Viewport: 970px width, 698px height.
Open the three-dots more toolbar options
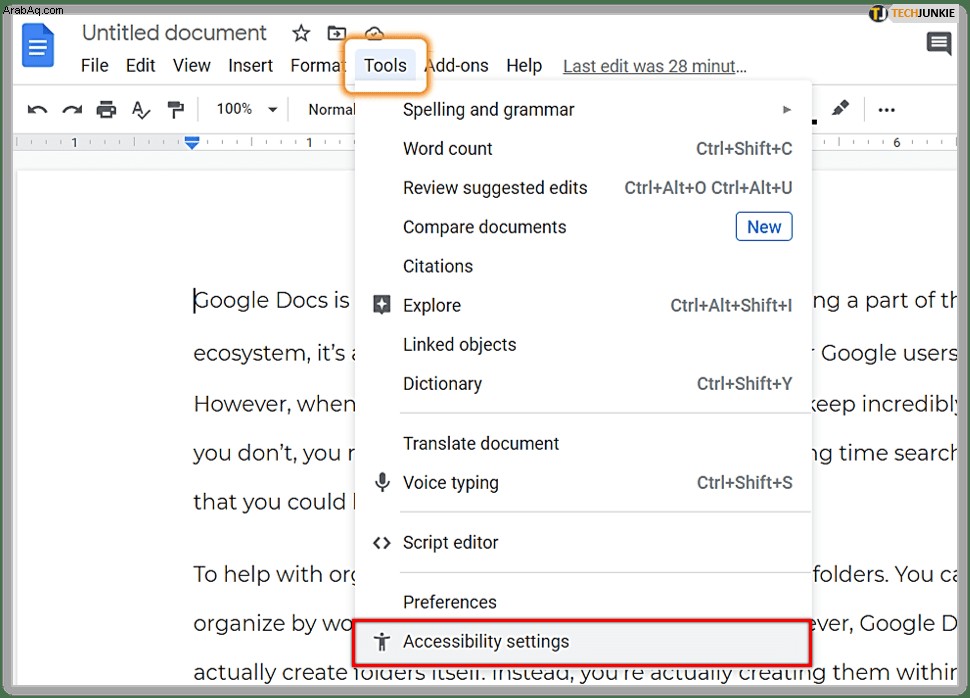(886, 110)
